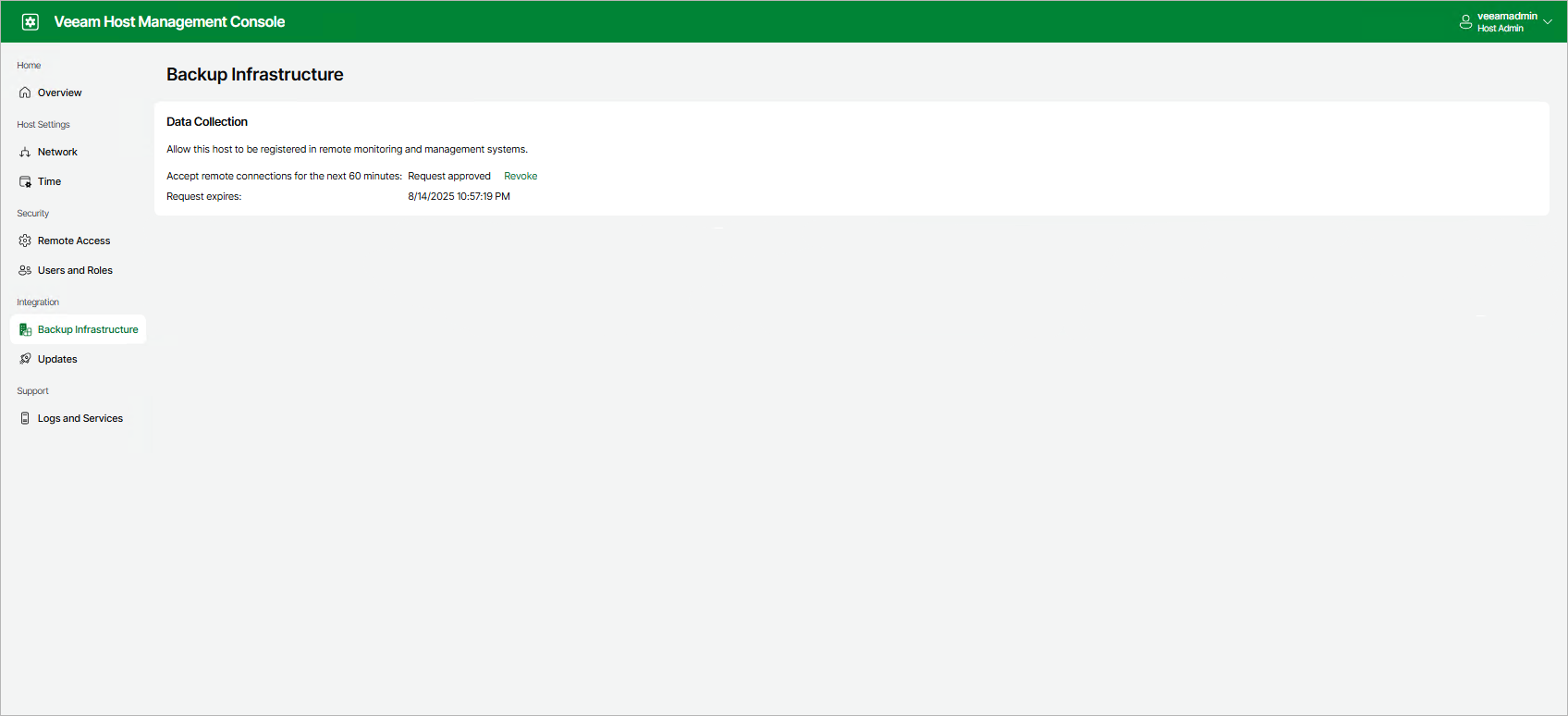Click the Support section label

click(x=32, y=390)
